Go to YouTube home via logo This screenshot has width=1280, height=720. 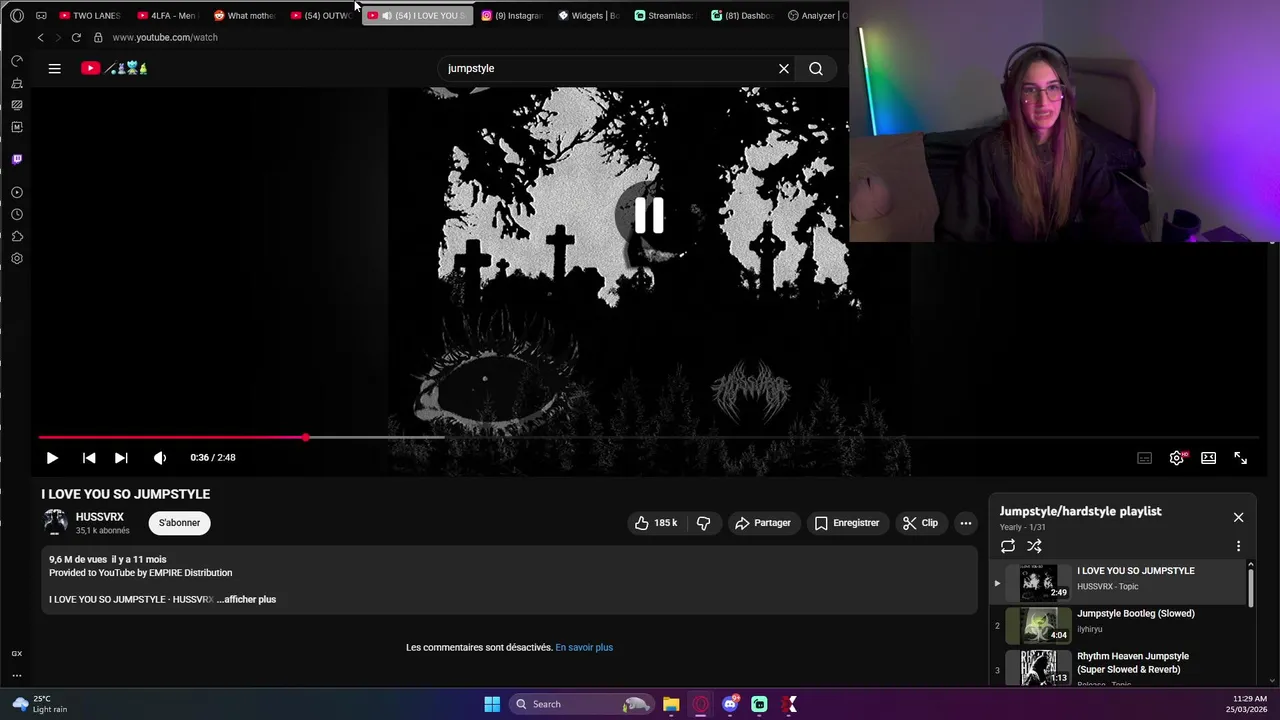click(115, 68)
